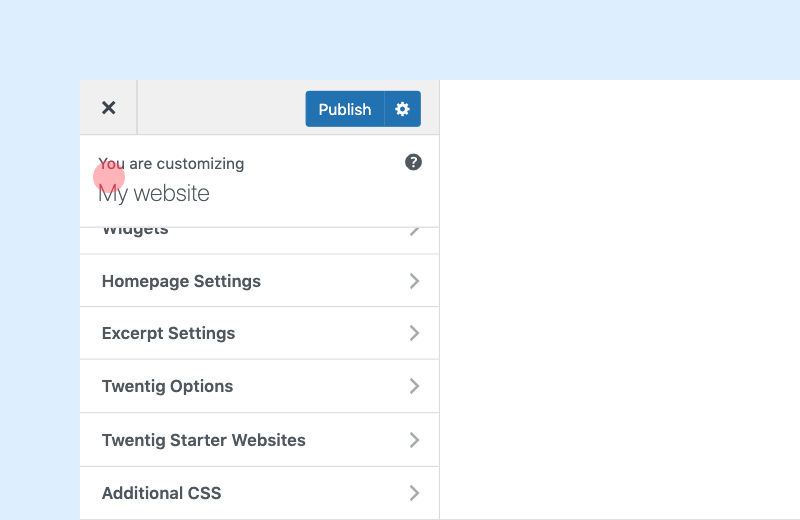
Task: Select the 'My website' site title text
Action: pyautogui.click(x=154, y=194)
